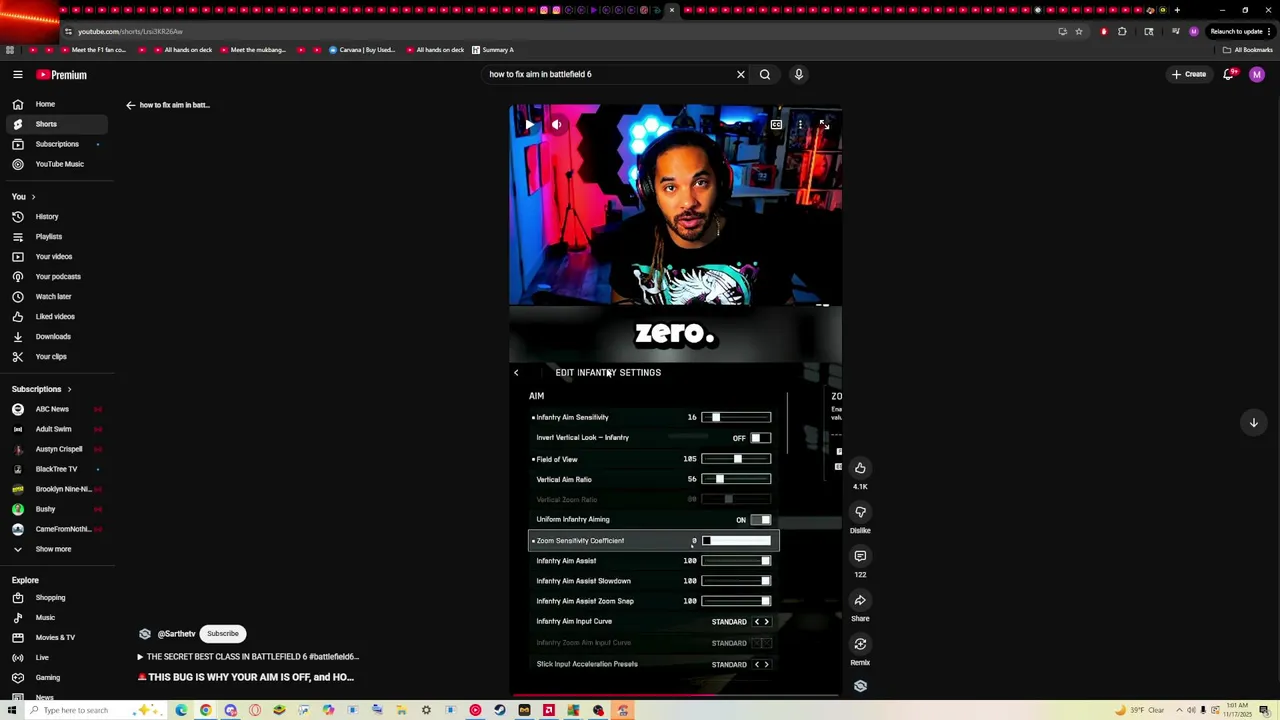The image size is (1280, 720).
Task: Start voice search with the microphone icon
Action: (798, 74)
